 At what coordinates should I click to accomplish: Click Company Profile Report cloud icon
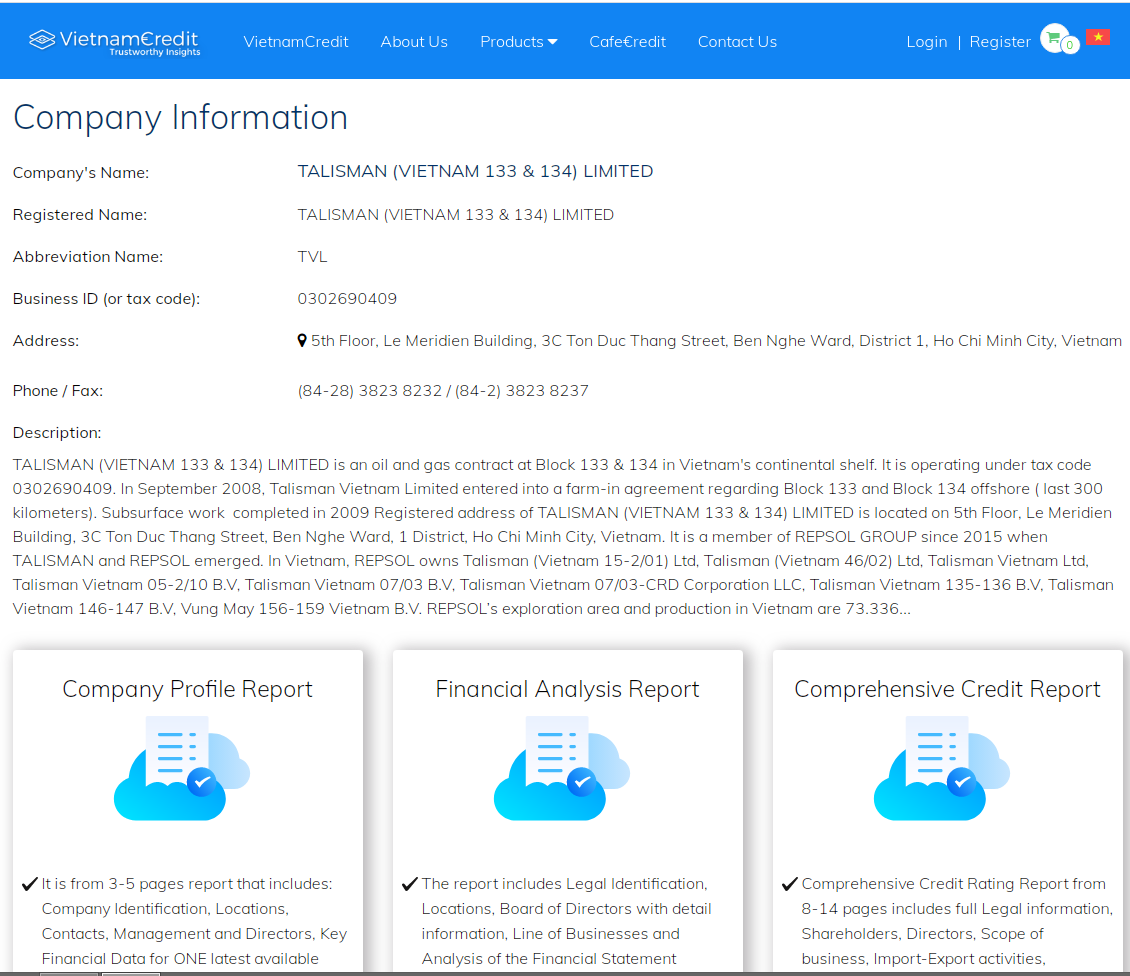click(x=182, y=768)
